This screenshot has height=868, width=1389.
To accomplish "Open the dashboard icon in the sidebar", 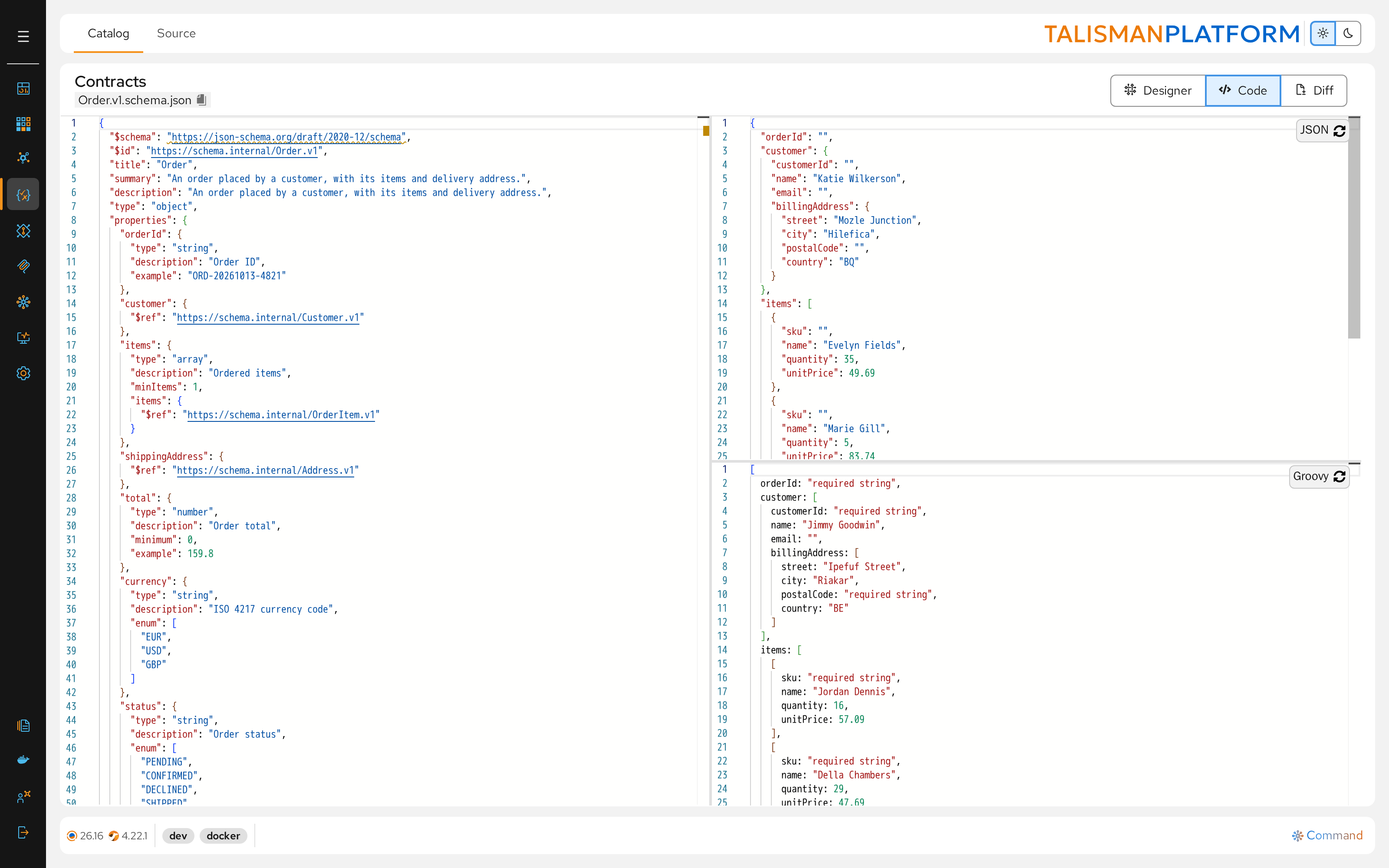I will 23,88.
